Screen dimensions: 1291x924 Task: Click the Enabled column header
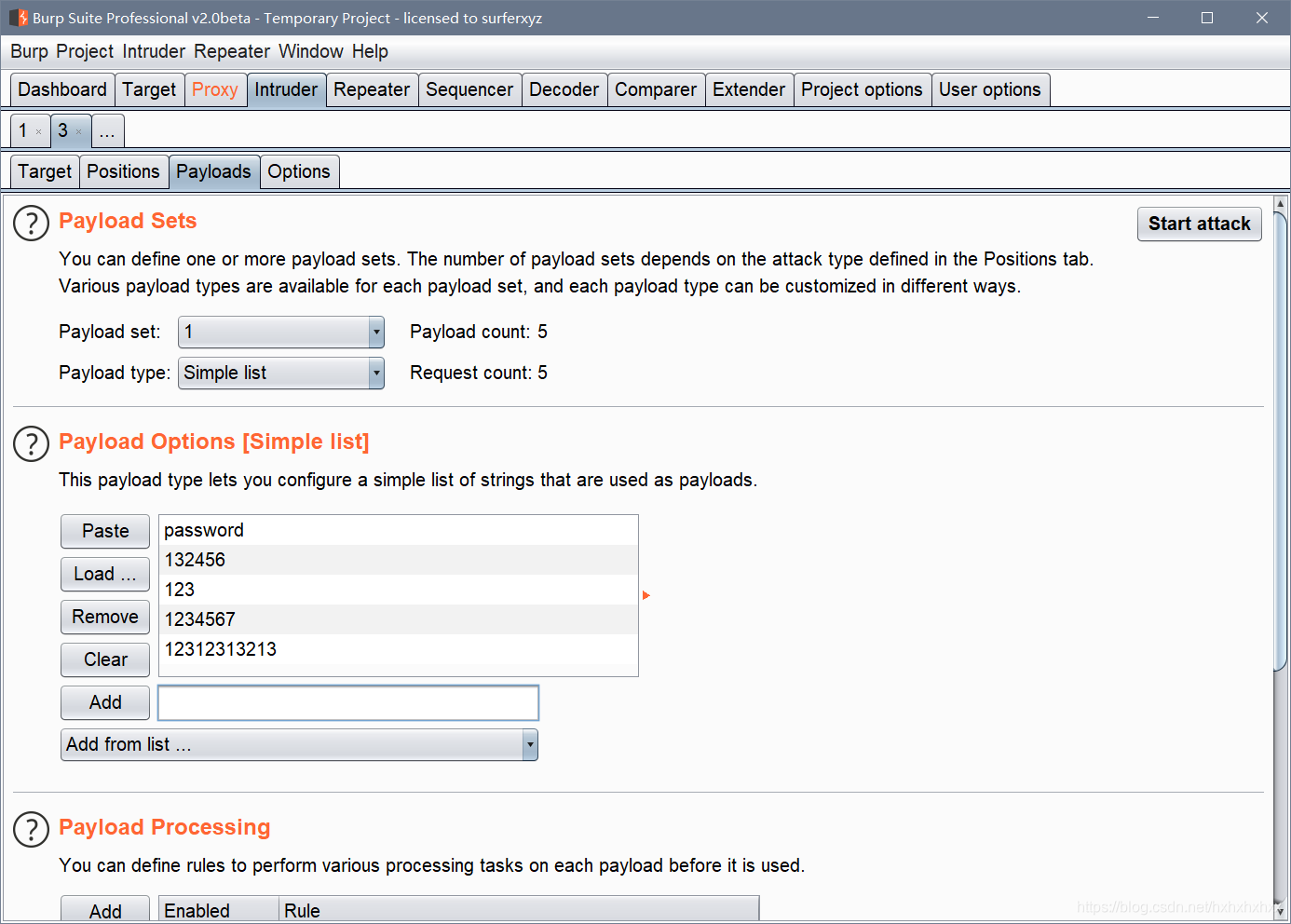point(219,910)
